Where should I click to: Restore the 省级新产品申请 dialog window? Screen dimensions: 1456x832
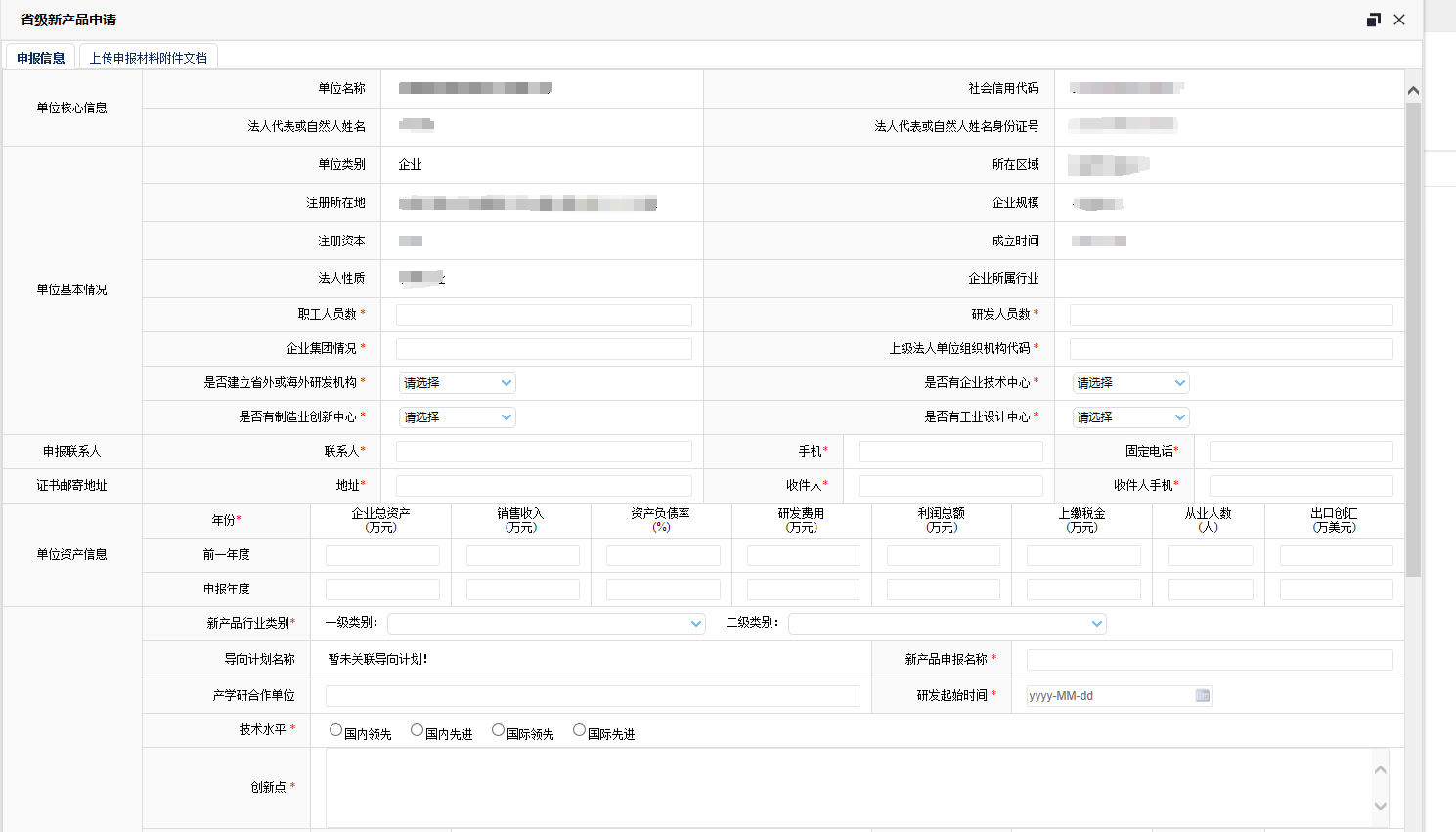1374,20
